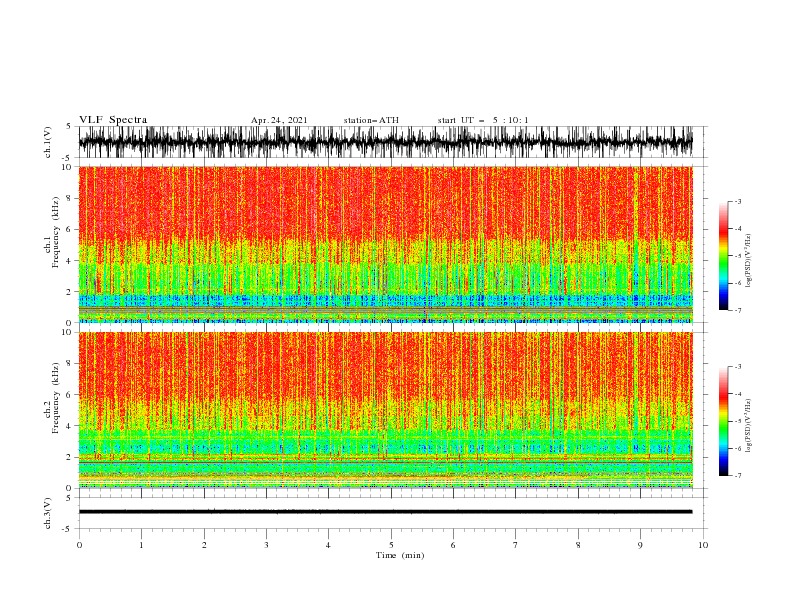
Task: Click the ch.3 flat waveform trace
Action: coord(385,512)
